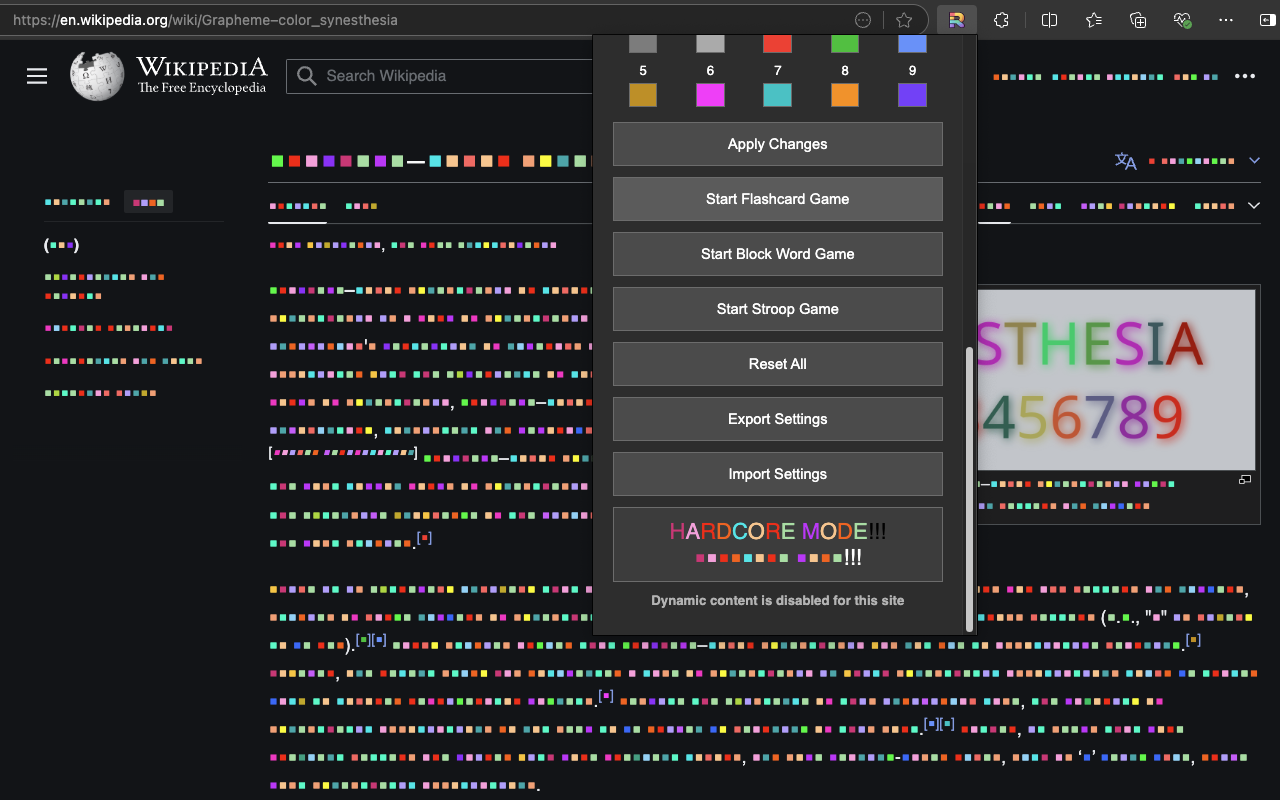The height and width of the screenshot is (800, 1280).
Task: Open the Collections icon in browser toolbar
Action: click(1137, 20)
